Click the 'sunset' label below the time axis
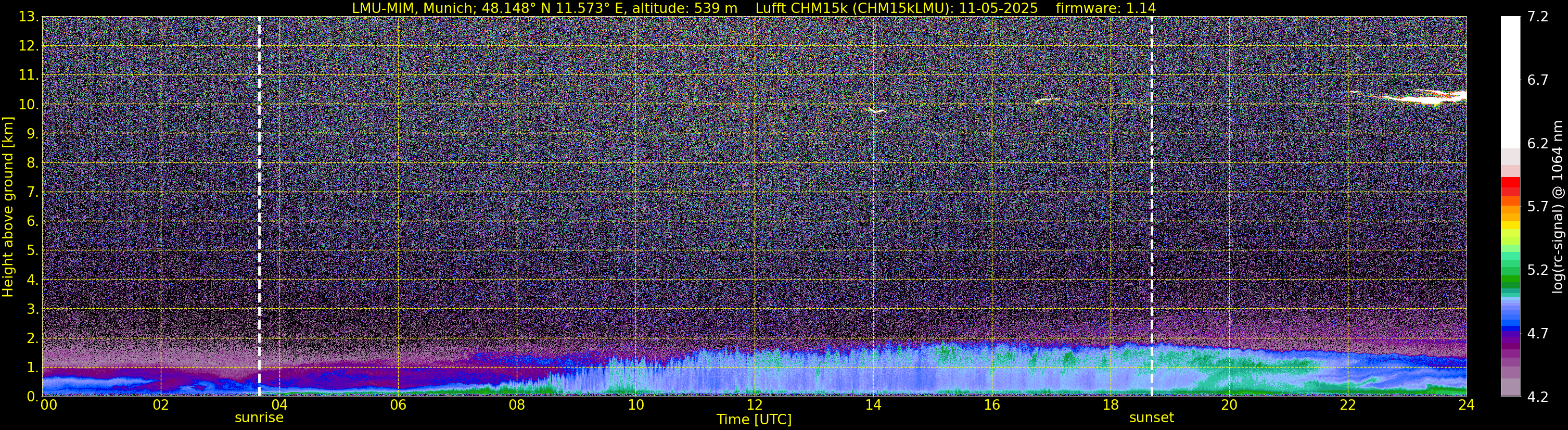The width and height of the screenshot is (1568, 430). click(1152, 418)
